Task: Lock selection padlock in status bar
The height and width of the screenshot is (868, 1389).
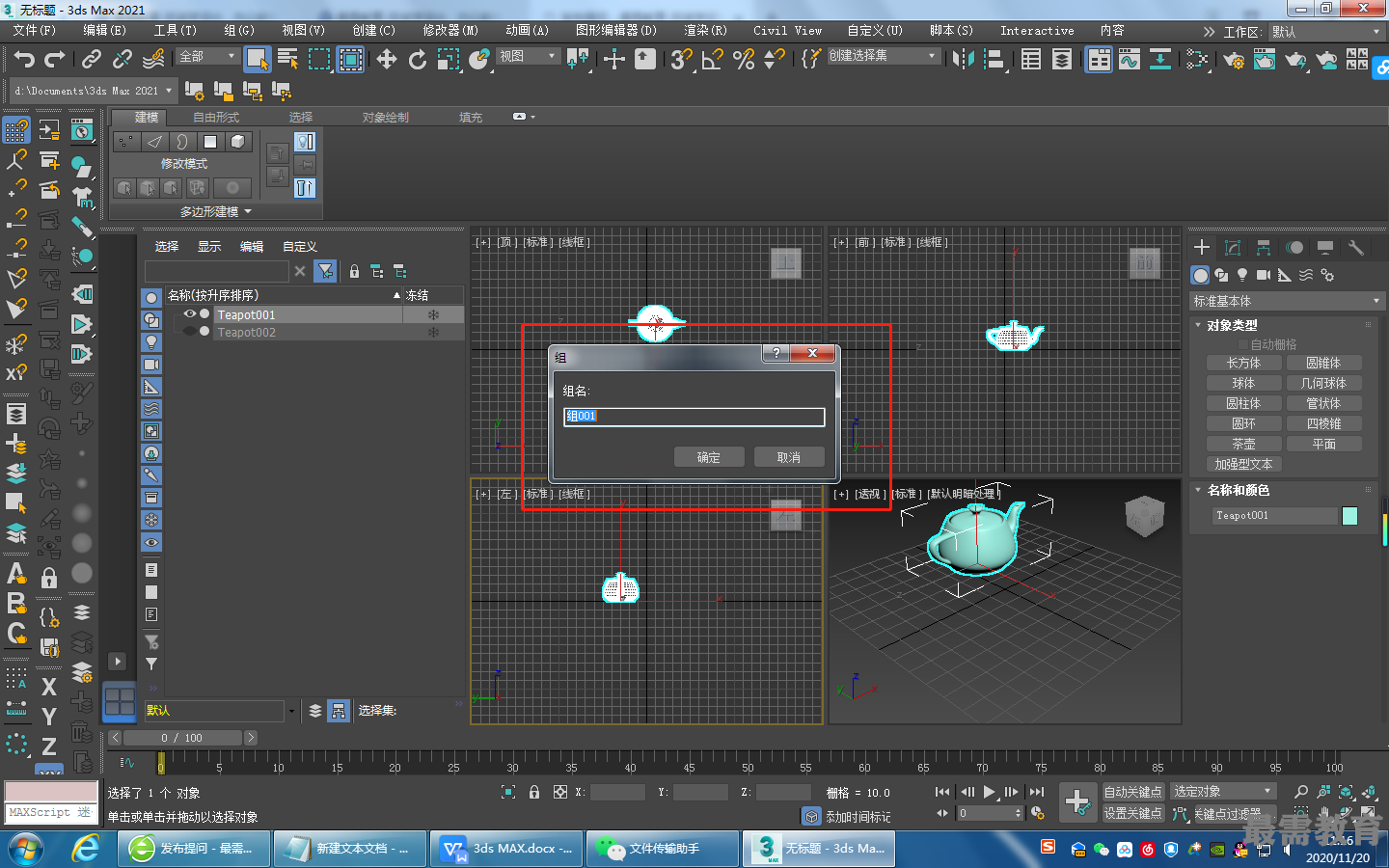Action: click(534, 792)
